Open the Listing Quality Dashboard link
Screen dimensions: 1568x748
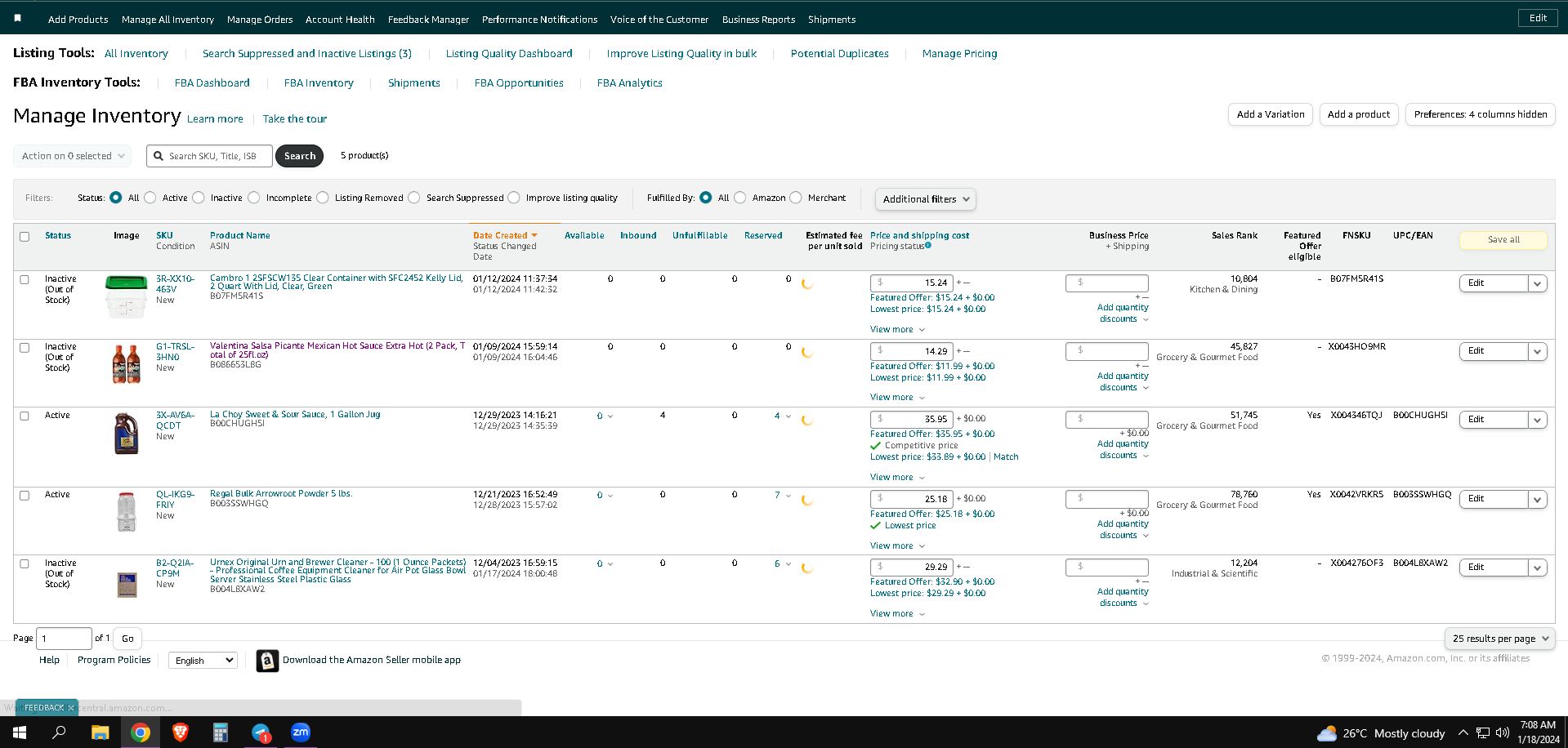pos(509,54)
